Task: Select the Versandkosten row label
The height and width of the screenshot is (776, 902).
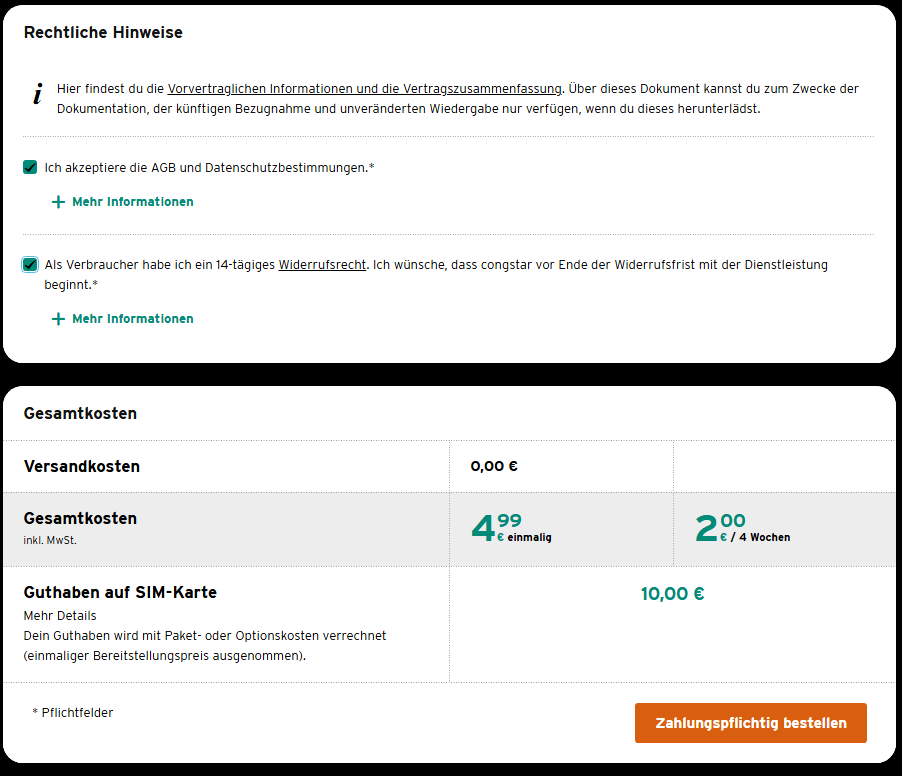Action: click(x=82, y=466)
